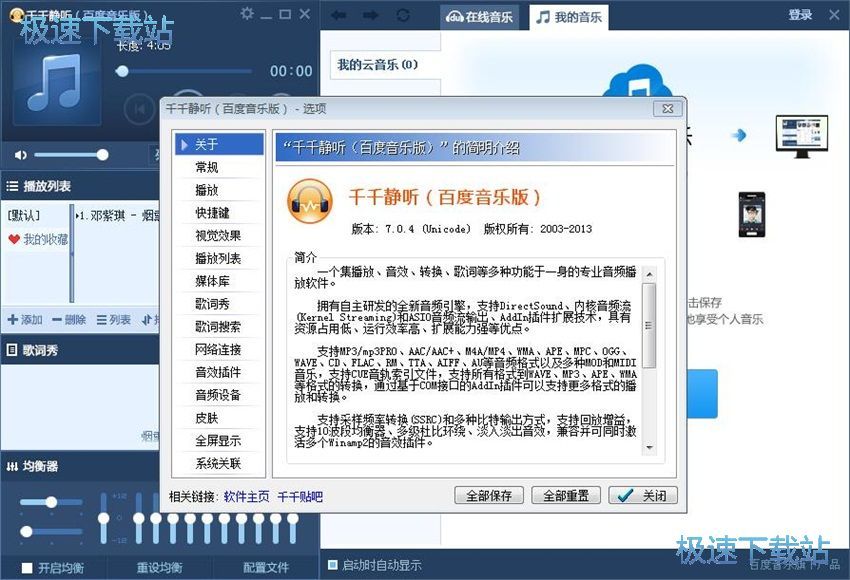The width and height of the screenshot is (850, 580).
Task: Select 全屏显示 in options sidebar
Action: [x=220, y=441]
